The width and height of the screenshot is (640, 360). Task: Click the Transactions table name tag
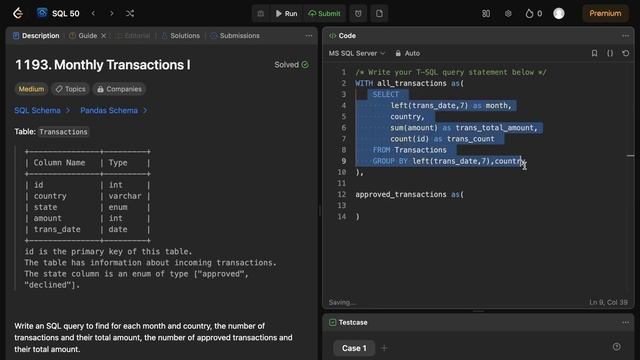(63, 132)
